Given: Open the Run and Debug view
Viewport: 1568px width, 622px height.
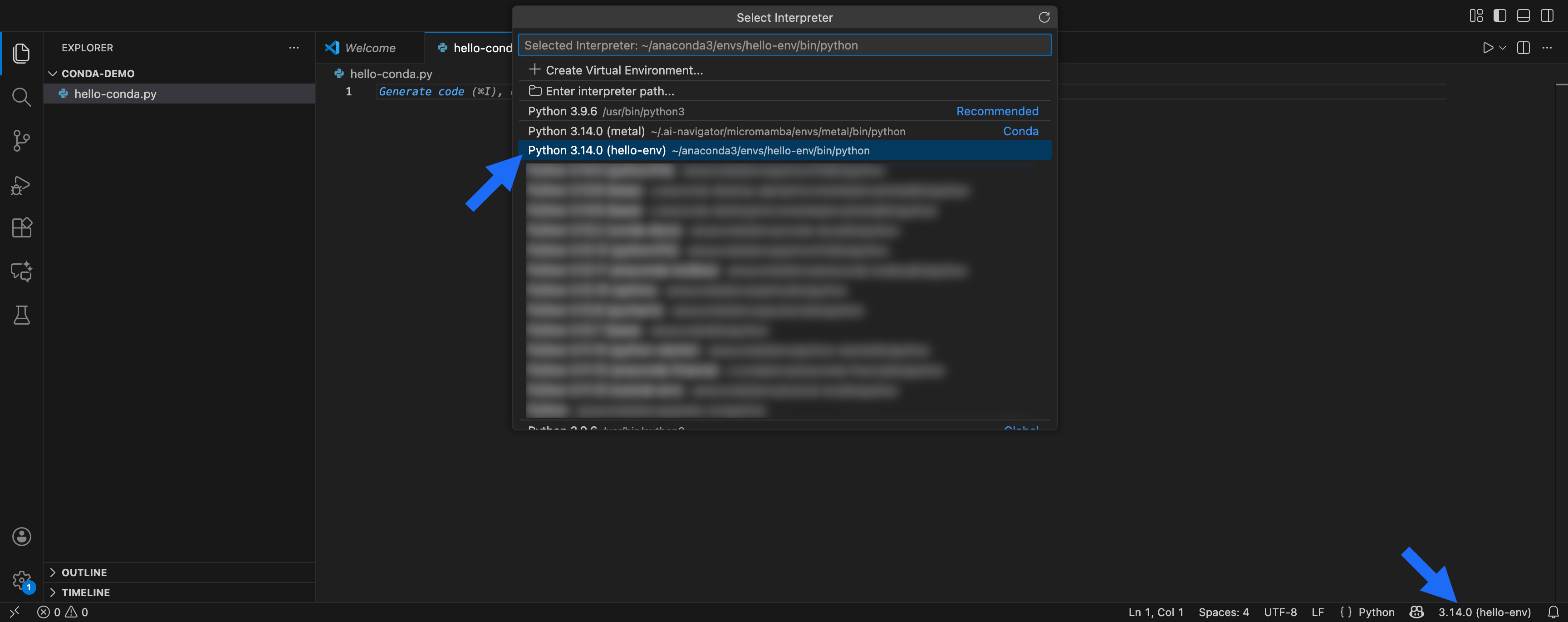Looking at the screenshot, I should [x=21, y=185].
